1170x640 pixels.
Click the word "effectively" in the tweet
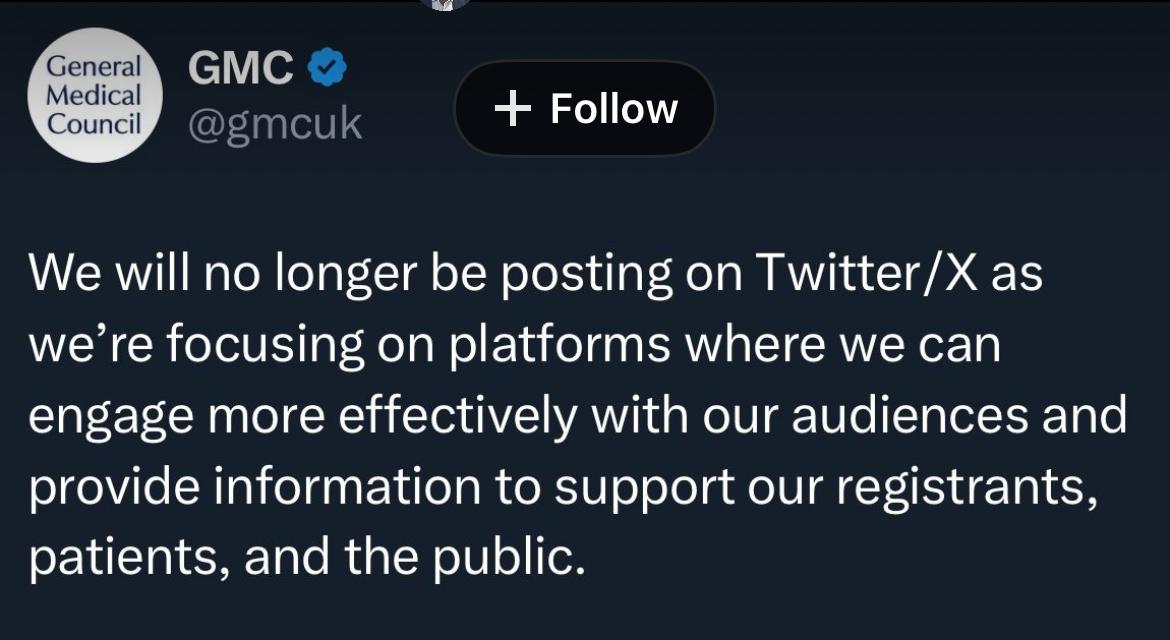click(x=458, y=416)
